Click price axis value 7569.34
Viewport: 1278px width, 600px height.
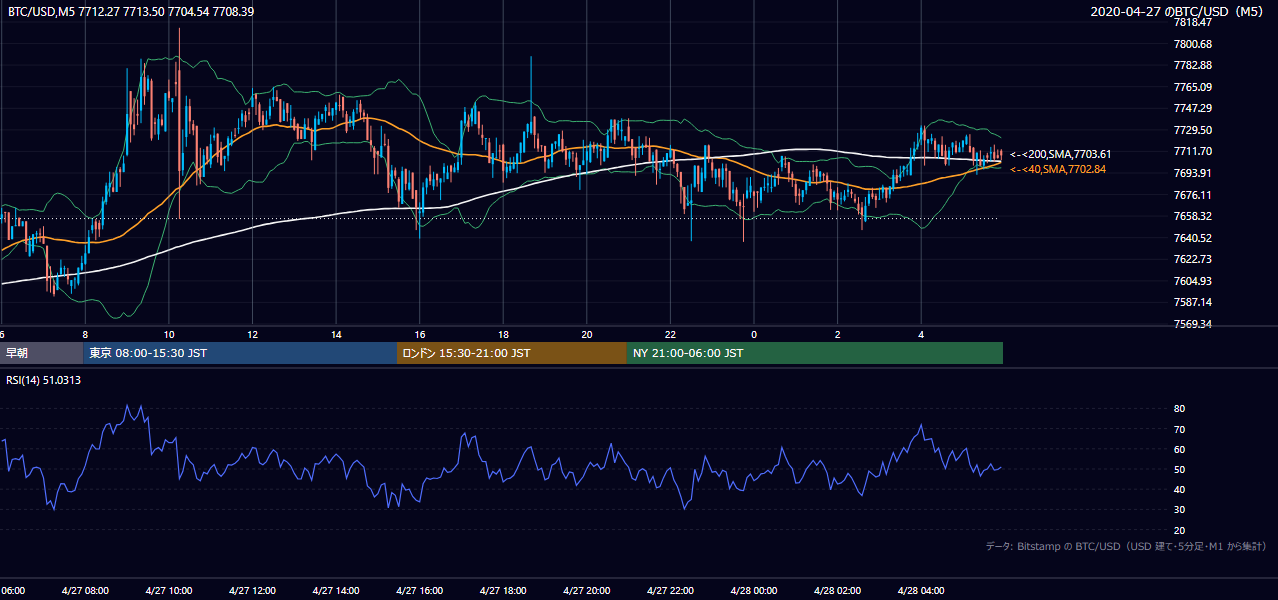point(1192,324)
